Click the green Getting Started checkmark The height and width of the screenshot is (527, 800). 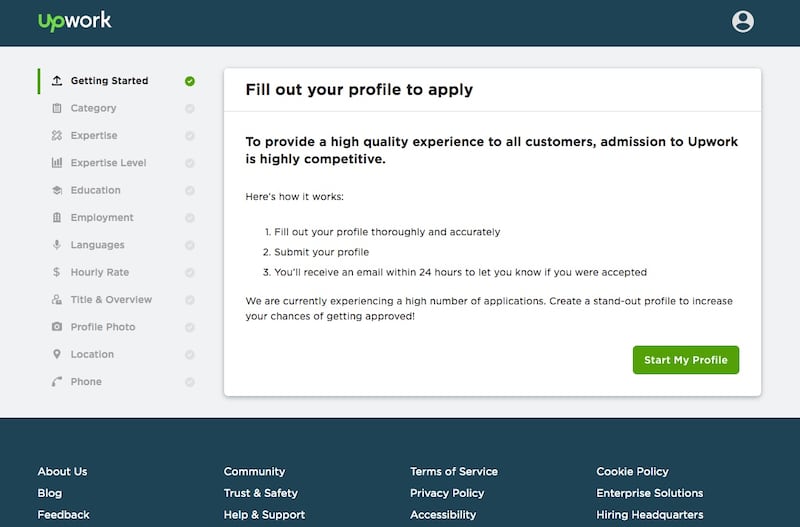190,81
